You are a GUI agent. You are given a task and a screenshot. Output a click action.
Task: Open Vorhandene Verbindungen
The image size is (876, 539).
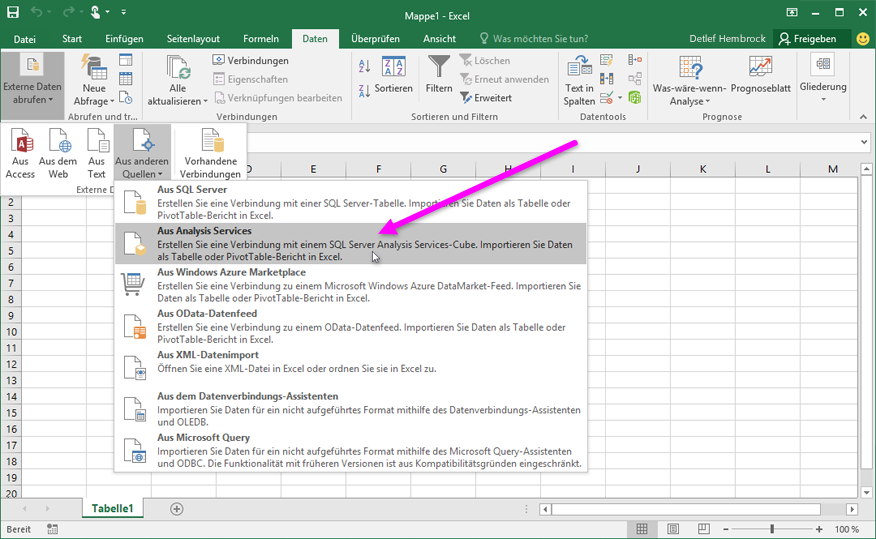tap(210, 153)
